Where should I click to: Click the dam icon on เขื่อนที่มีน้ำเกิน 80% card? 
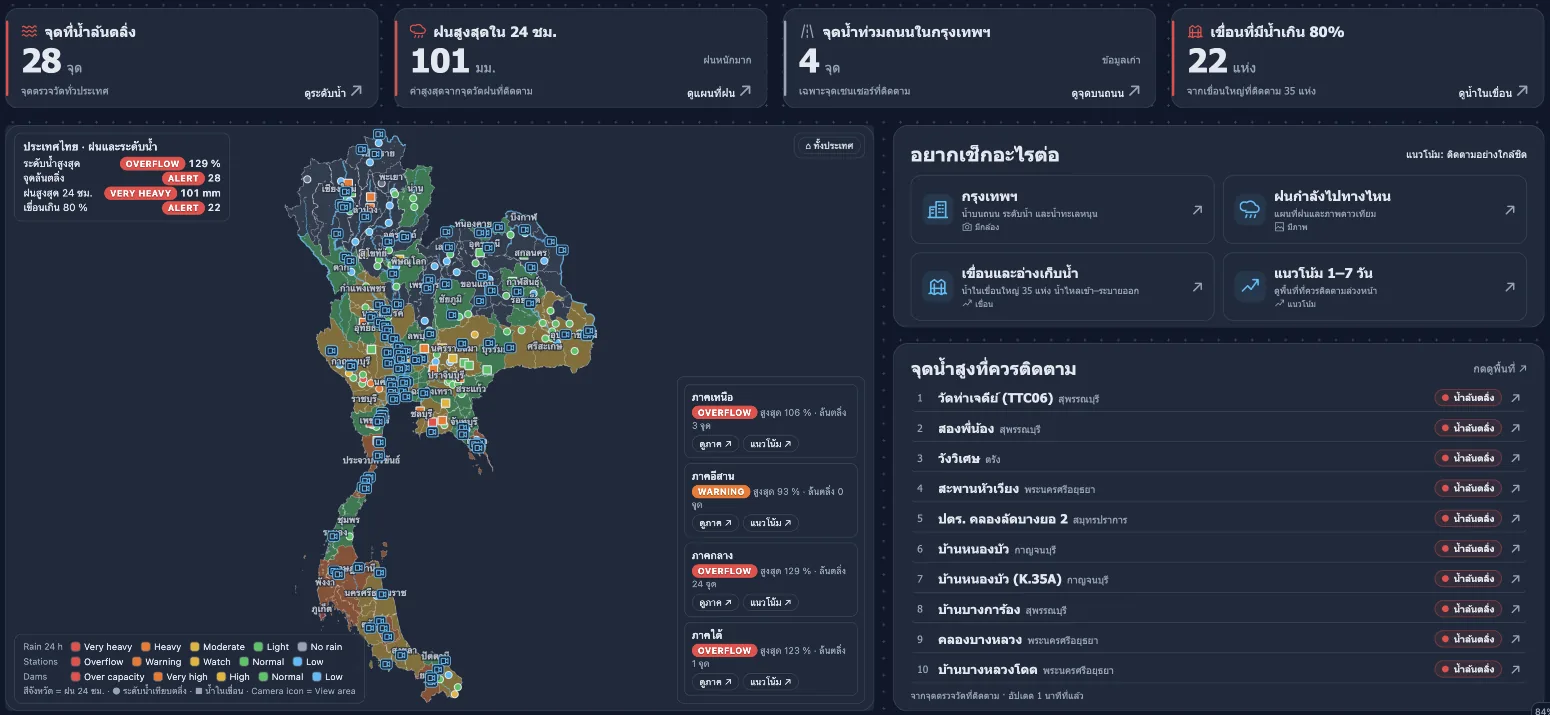(x=1195, y=32)
